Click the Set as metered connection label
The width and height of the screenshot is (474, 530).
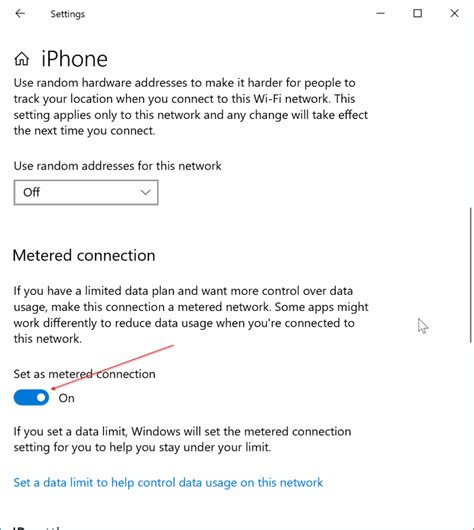pos(85,374)
